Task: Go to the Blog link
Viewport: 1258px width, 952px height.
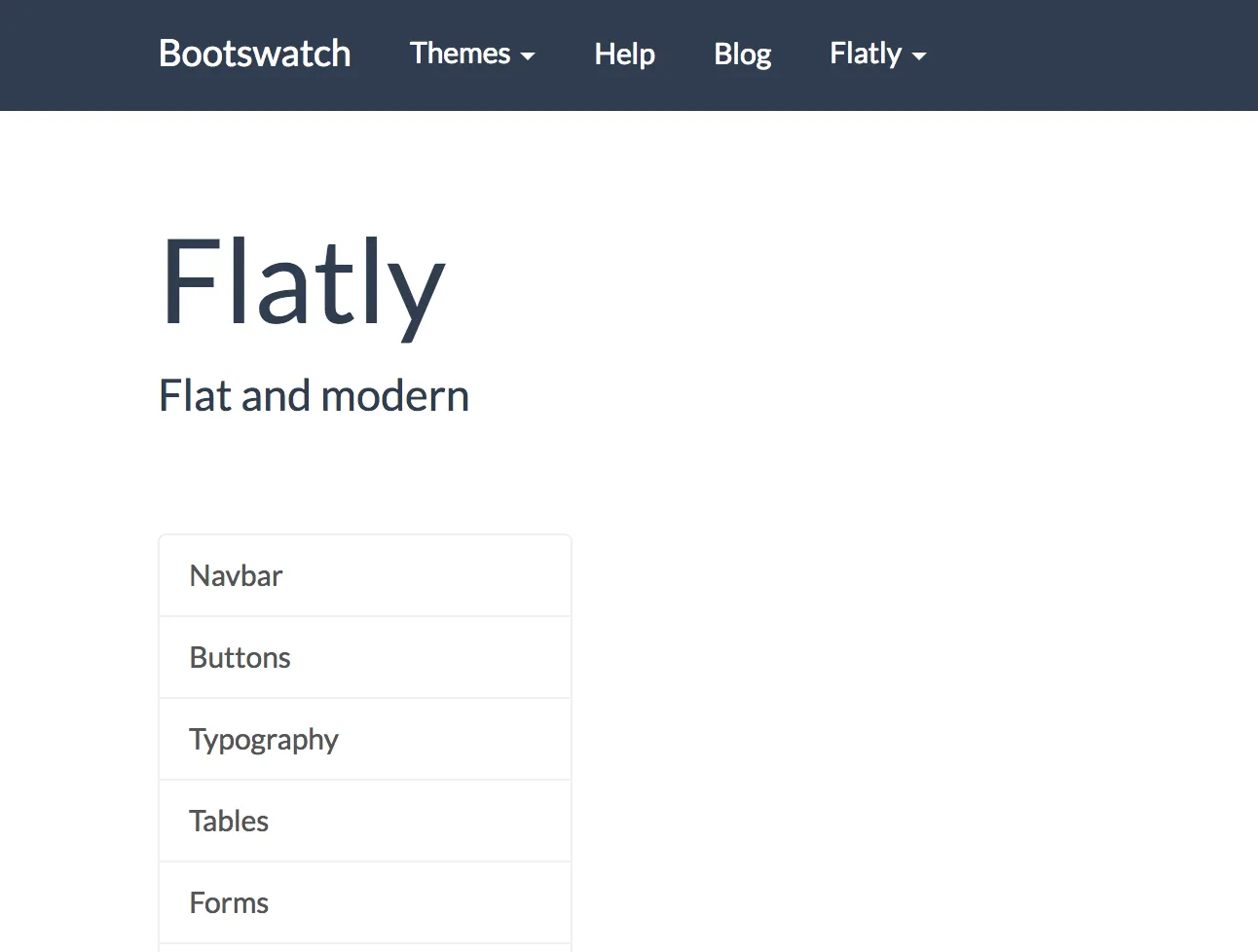Action: click(x=742, y=54)
